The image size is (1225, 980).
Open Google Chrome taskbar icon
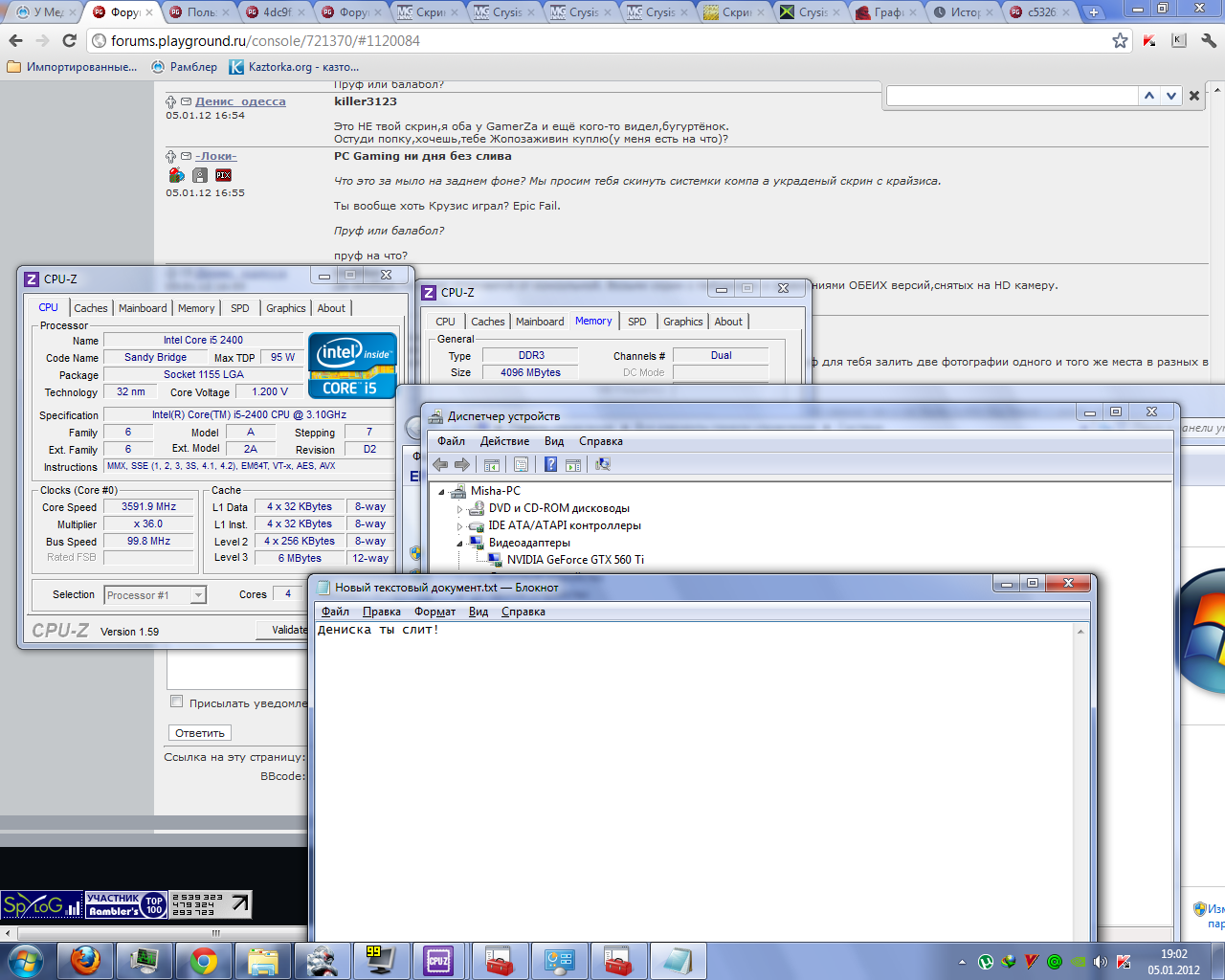click(x=203, y=961)
